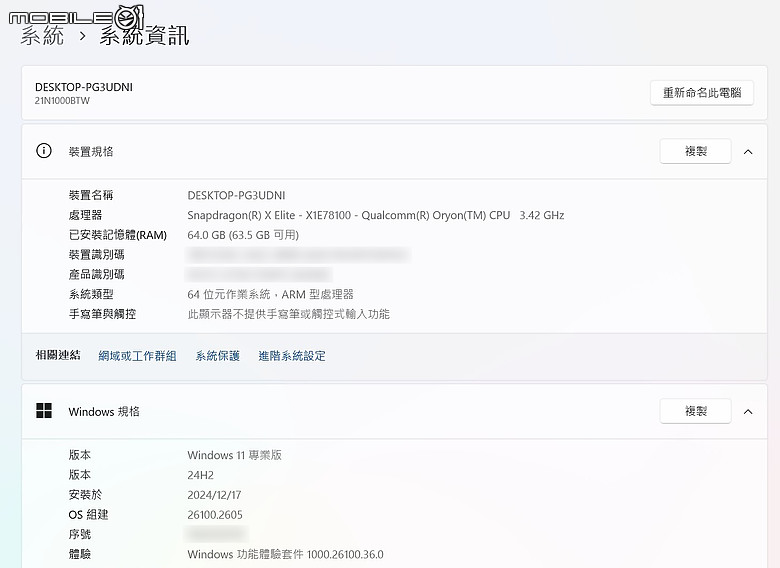The width and height of the screenshot is (780, 568).
Task: Select the install date 2024/12/17
Action: click(214, 495)
